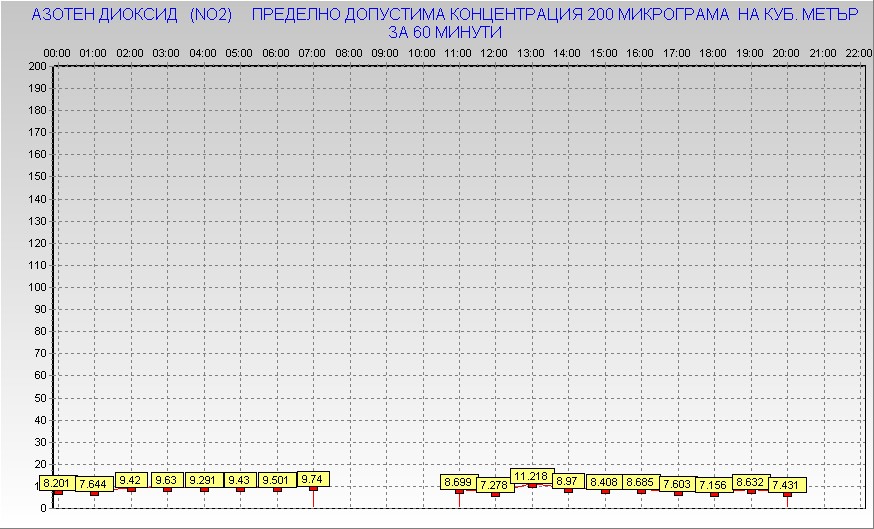Click the 22:00 time axis label
This screenshot has height=529, width=874.
tap(858, 52)
